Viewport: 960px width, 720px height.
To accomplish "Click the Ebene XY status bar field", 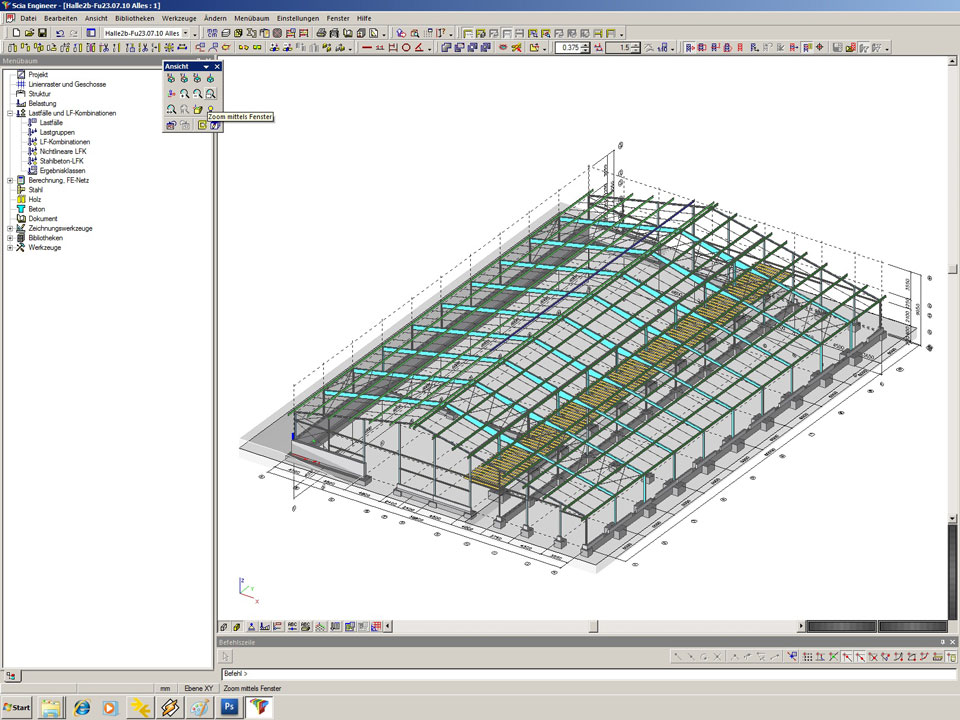I will tap(199, 688).
